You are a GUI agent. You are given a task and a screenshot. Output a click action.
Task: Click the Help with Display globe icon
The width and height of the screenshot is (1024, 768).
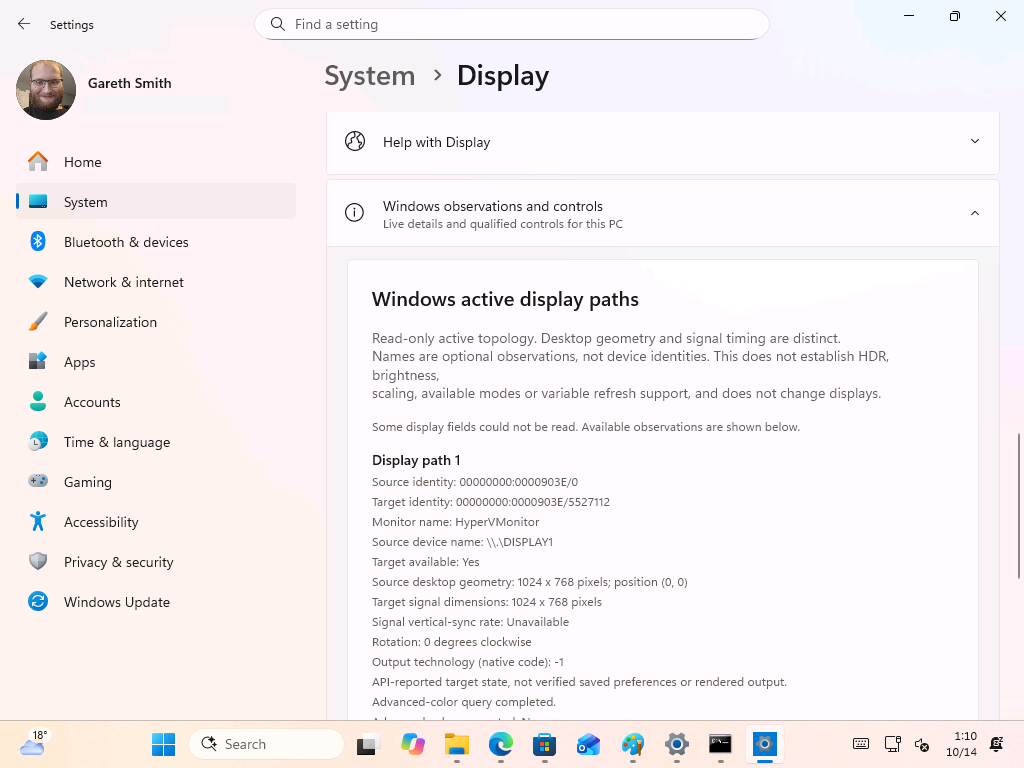355,141
